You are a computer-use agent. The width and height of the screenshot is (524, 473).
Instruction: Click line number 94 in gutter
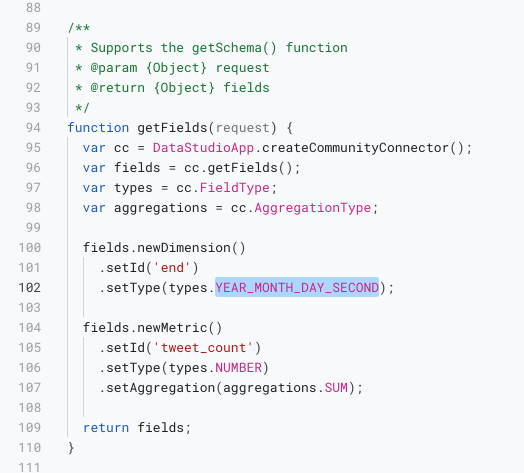click(x=33, y=128)
